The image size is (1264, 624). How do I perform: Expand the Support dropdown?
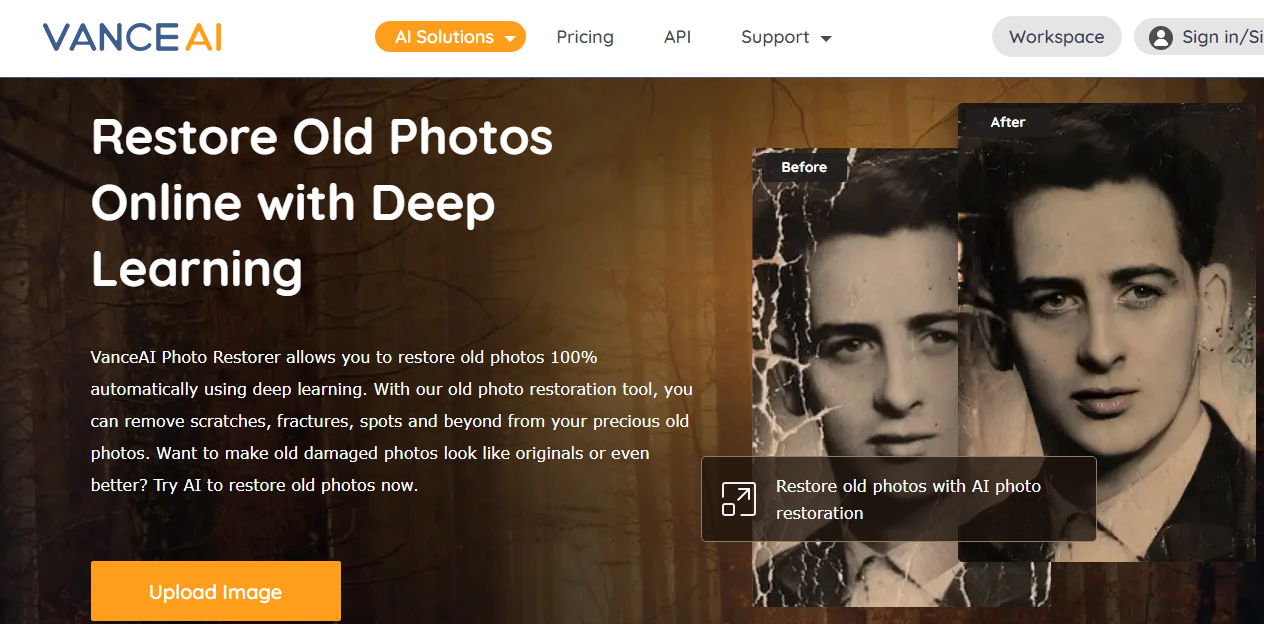point(786,37)
